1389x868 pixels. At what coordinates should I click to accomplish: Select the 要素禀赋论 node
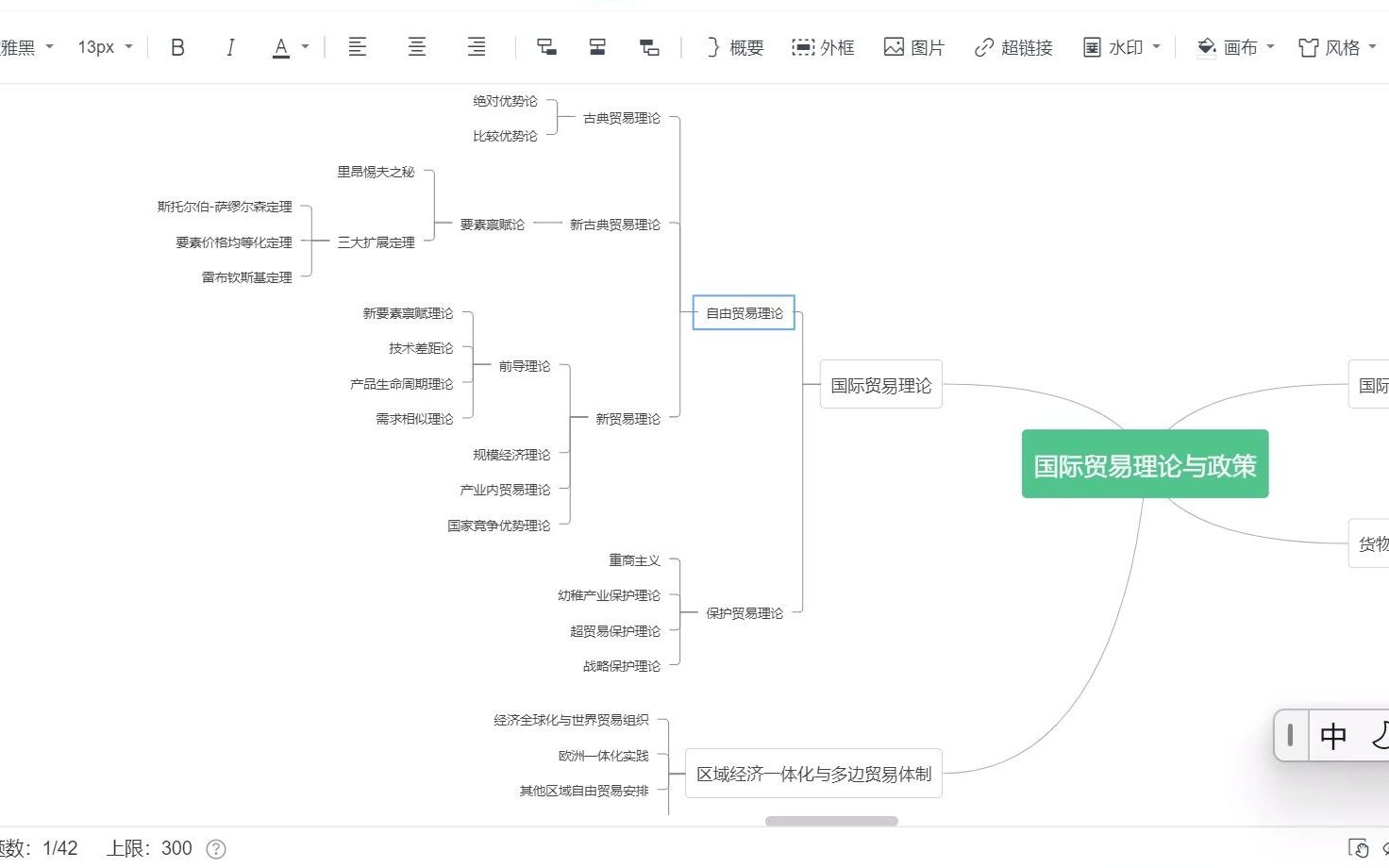(492, 225)
